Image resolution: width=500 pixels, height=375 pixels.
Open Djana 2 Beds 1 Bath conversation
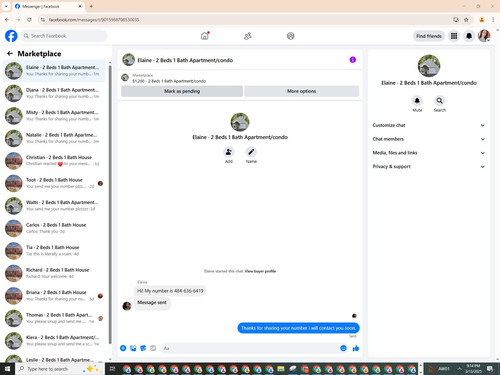tap(55, 93)
